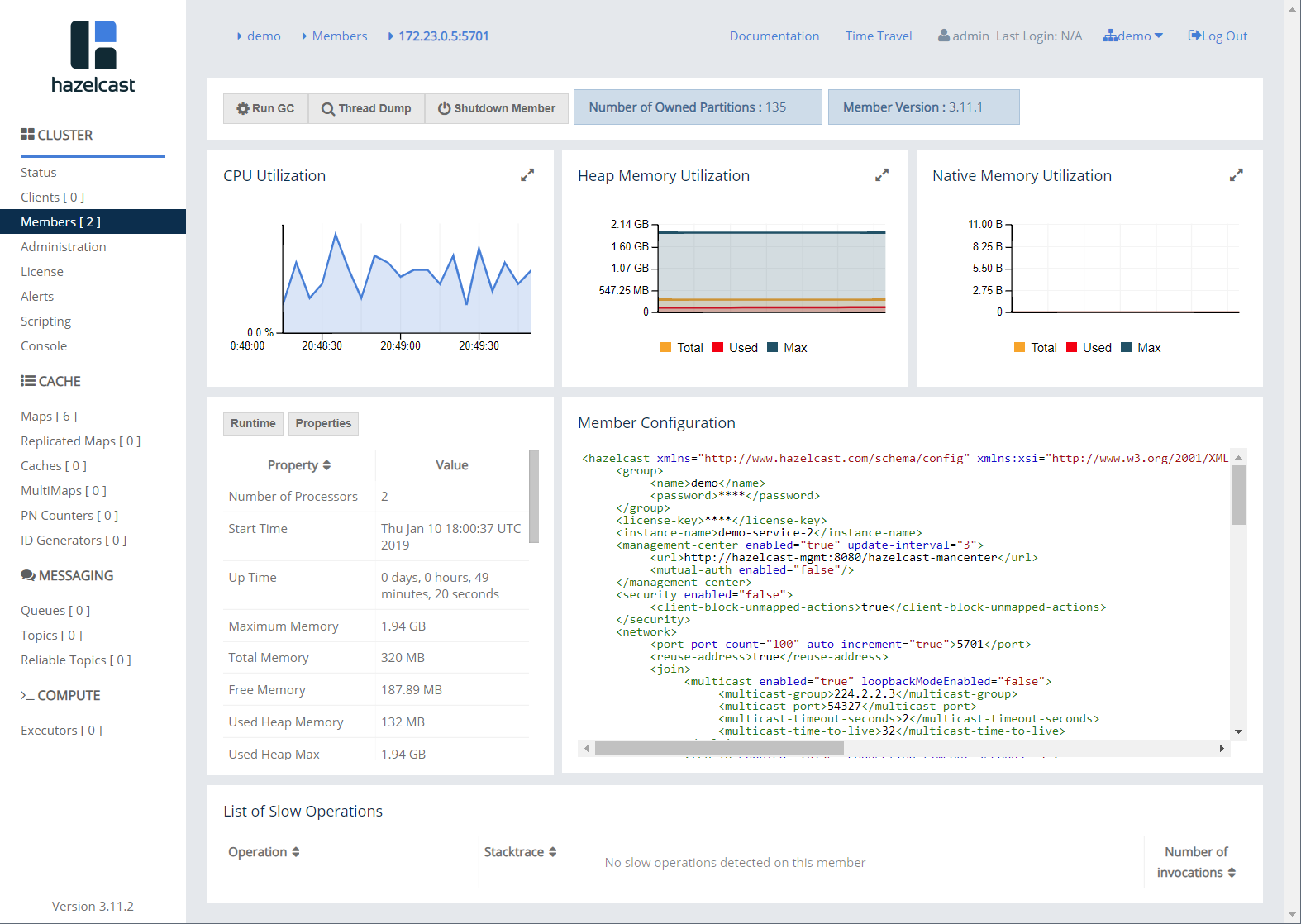Image resolution: width=1301 pixels, height=924 pixels.
Task: Open Topics [ 0 ]
Action: pos(51,635)
